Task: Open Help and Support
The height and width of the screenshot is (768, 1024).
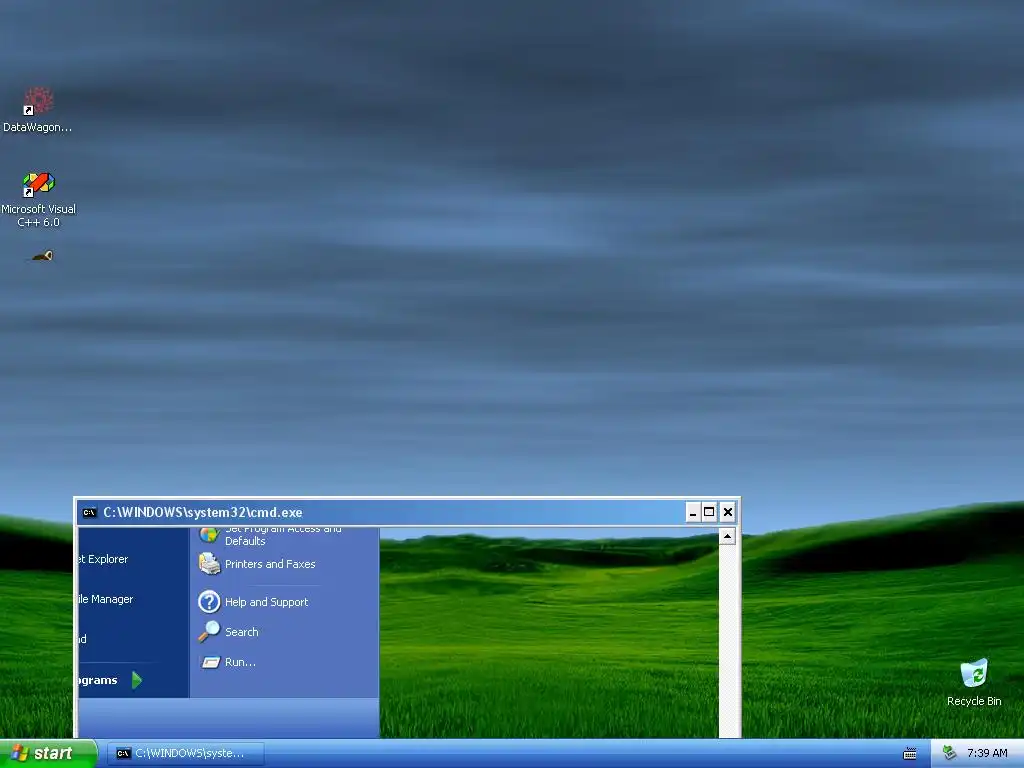Action: coord(253,601)
